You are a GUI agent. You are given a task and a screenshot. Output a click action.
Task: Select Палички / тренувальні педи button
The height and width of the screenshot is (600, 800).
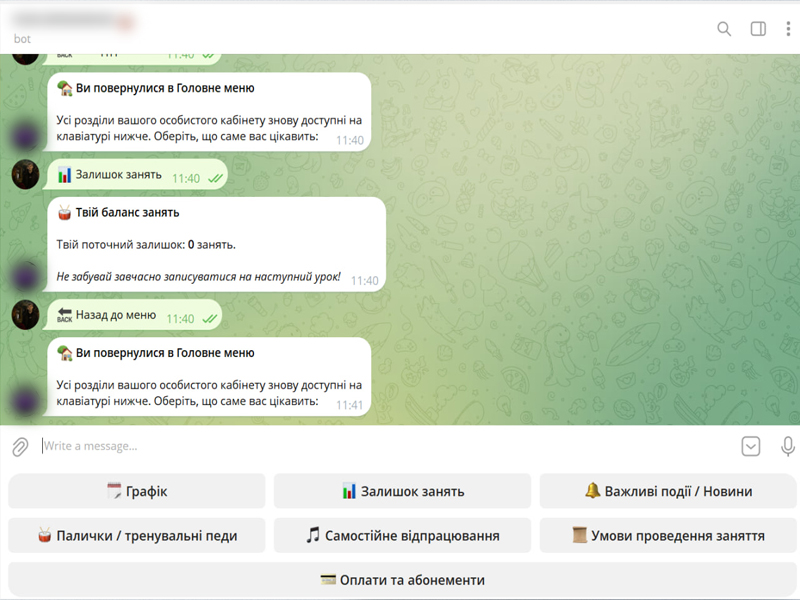(137, 536)
